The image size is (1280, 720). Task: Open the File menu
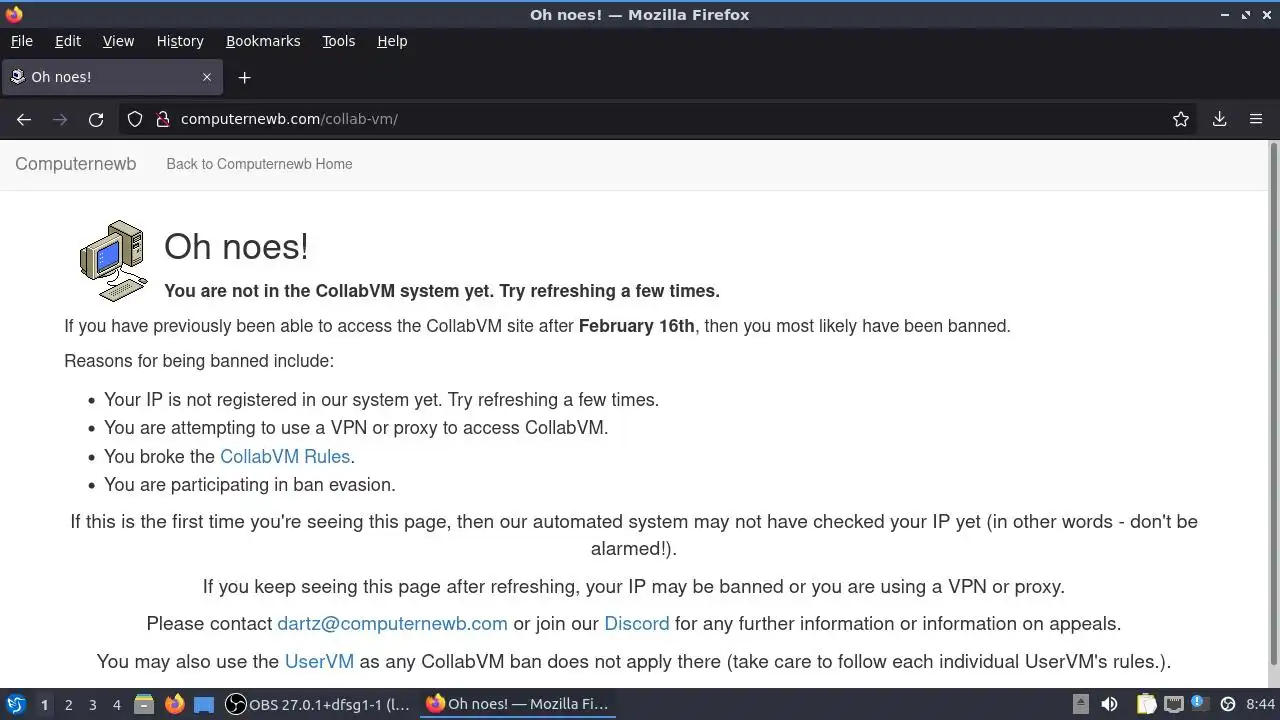[21, 41]
